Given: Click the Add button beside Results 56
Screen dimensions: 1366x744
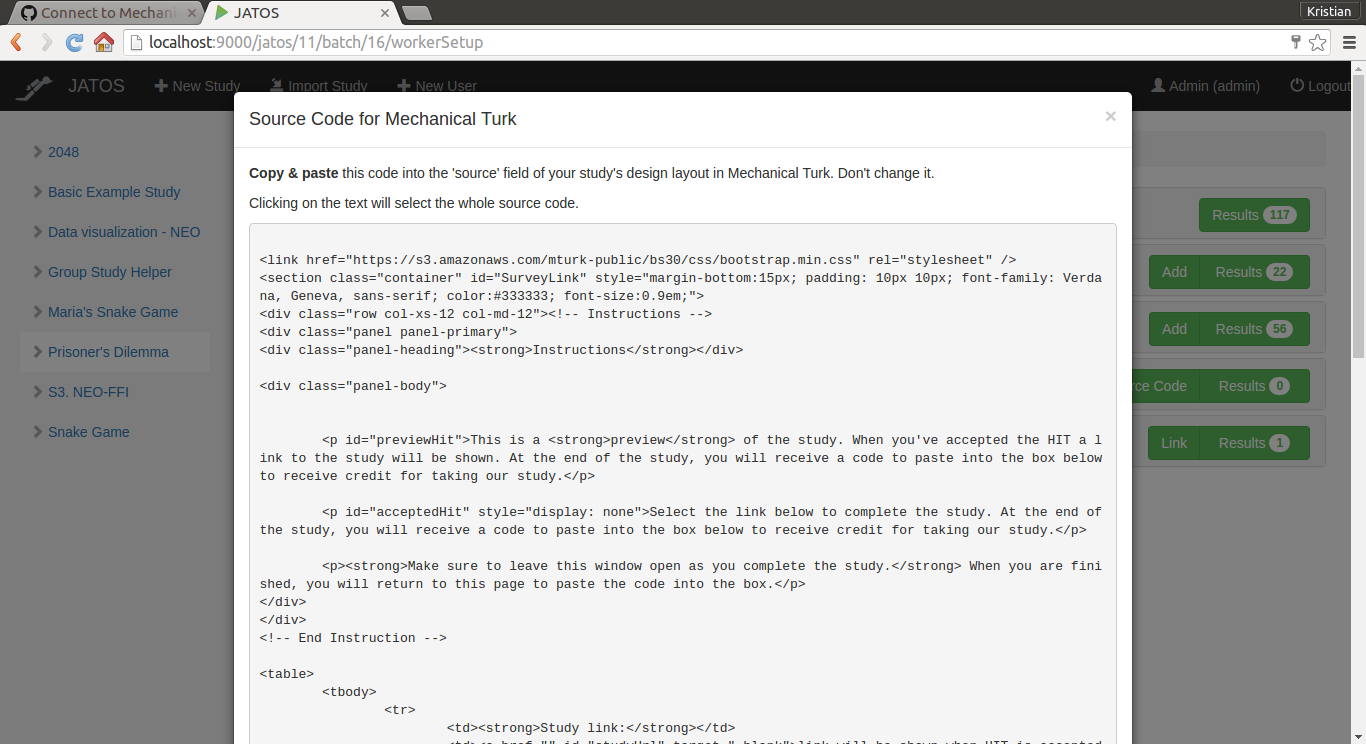Looking at the screenshot, I should click(1175, 329).
